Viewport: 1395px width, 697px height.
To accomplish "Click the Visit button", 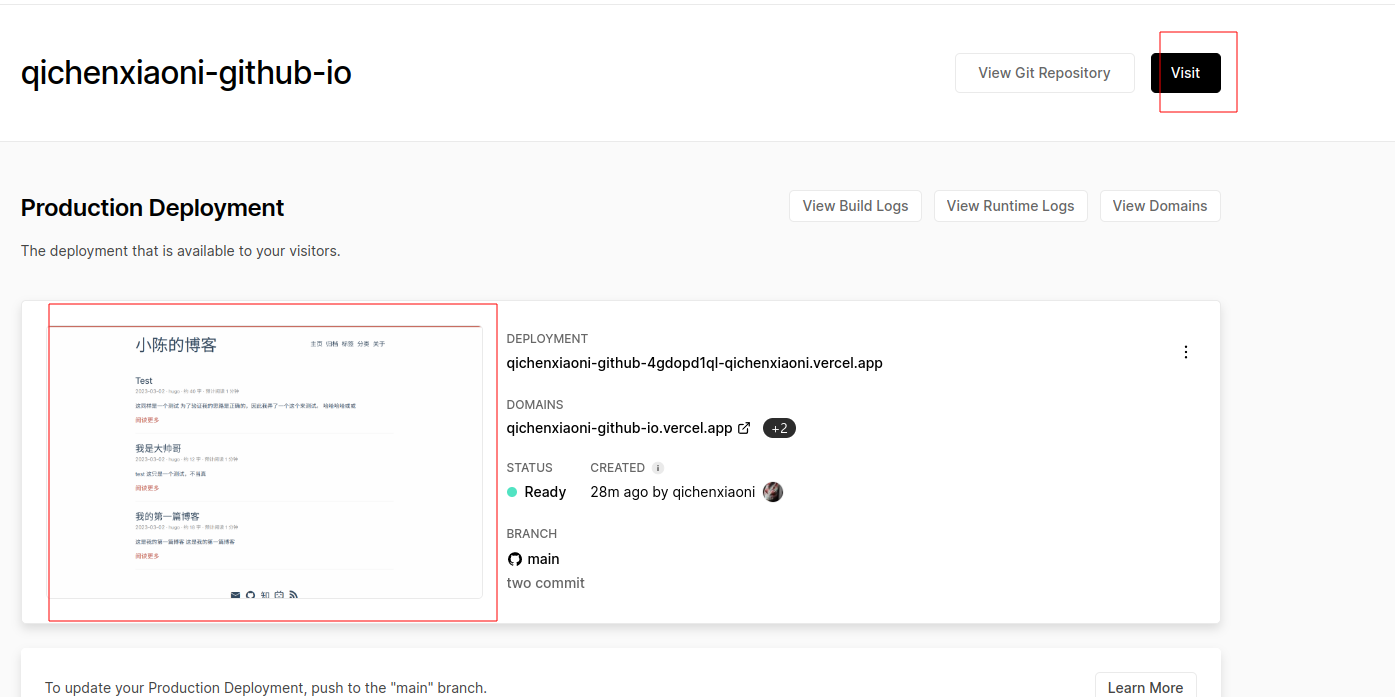I will tap(1186, 73).
